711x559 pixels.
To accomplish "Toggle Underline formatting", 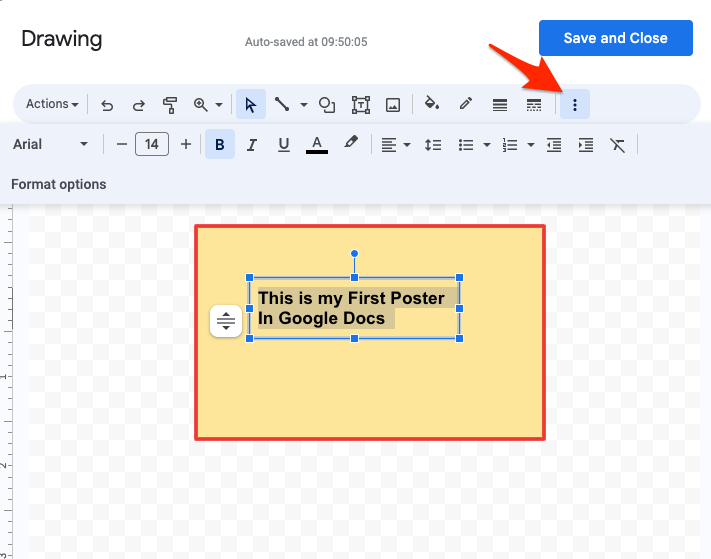I will click(x=284, y=145).
